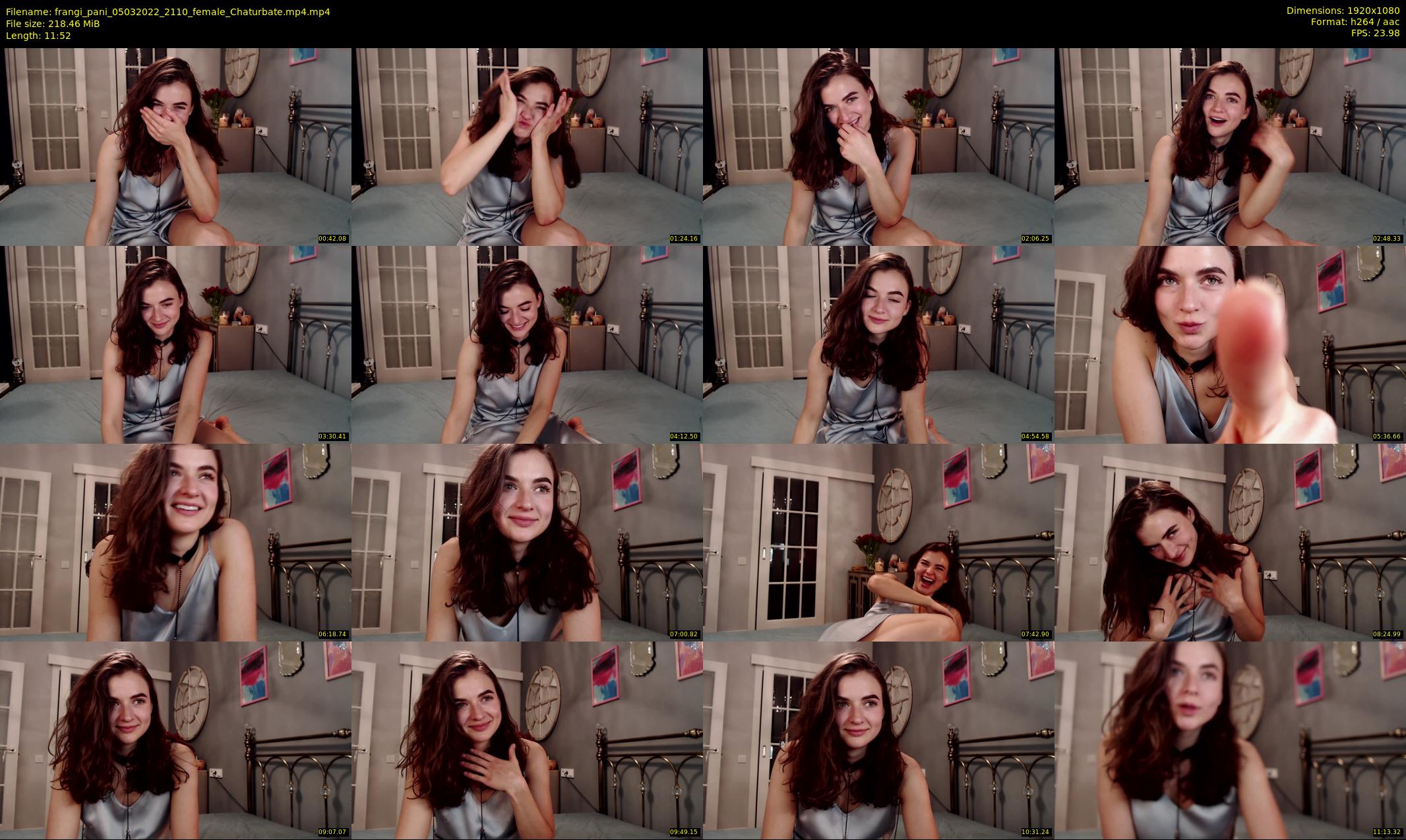Select the thumbnail frame stamped 10:31.24
Image resolution: width=1406 pixels, height=840 pixels.
(878, 740)
